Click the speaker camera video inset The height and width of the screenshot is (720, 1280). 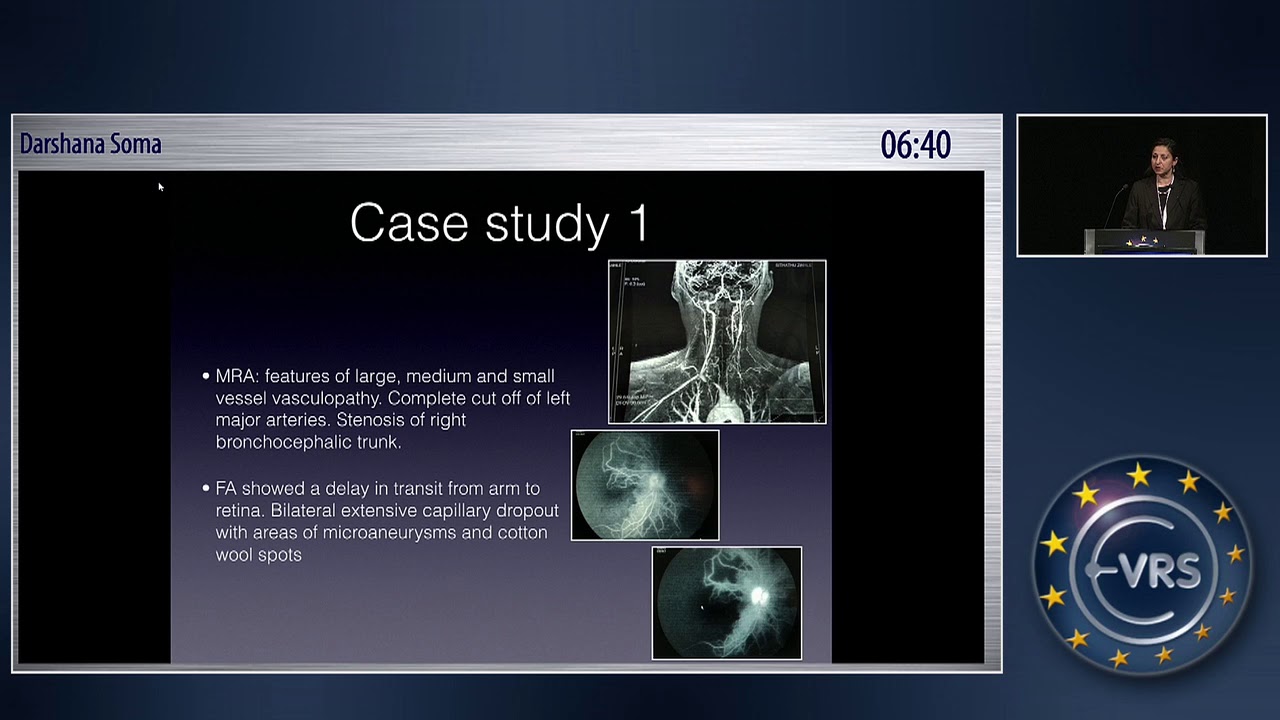pos(1142,186)
